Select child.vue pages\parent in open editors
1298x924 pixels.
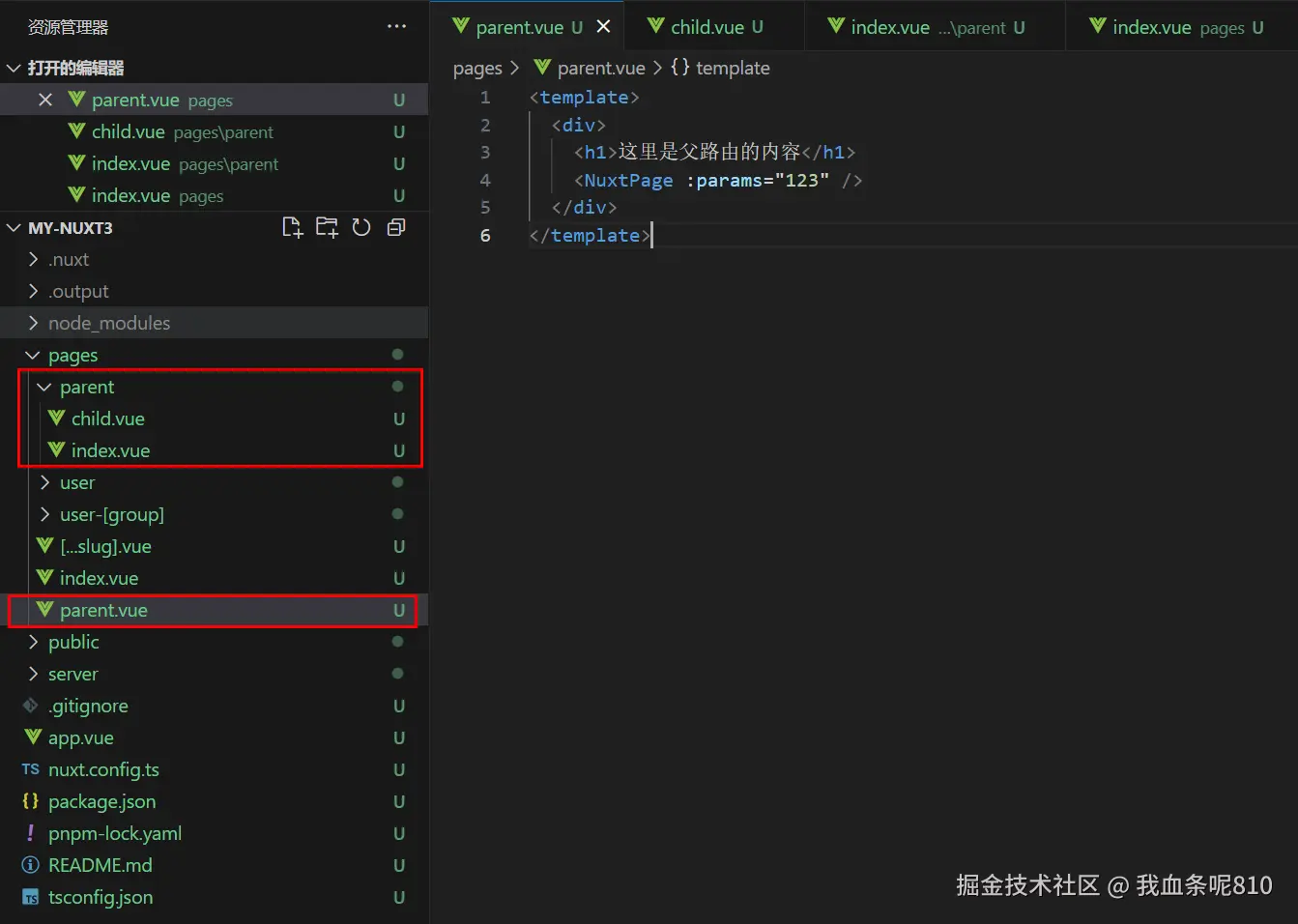pyautogui.click(x=215, y=131)
